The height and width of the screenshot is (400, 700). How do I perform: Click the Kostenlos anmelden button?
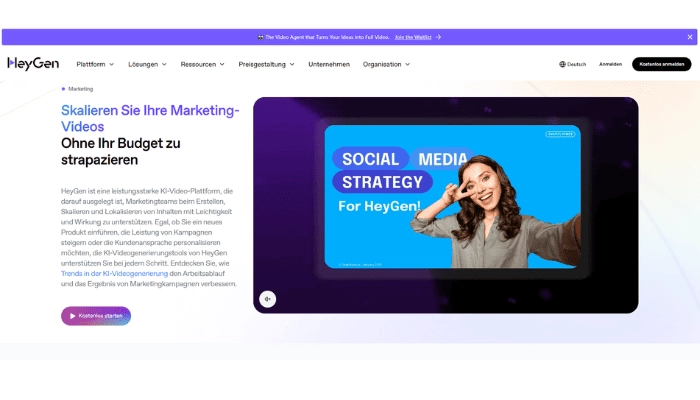tap(661, 64)
